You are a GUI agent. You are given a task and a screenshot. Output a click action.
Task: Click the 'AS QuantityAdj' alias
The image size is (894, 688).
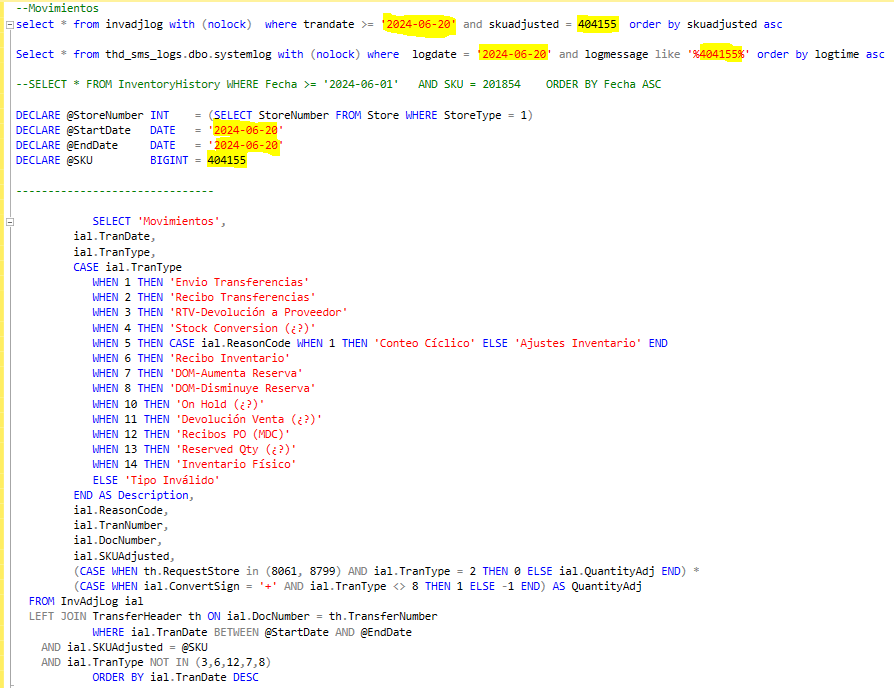tap(597, 586)
